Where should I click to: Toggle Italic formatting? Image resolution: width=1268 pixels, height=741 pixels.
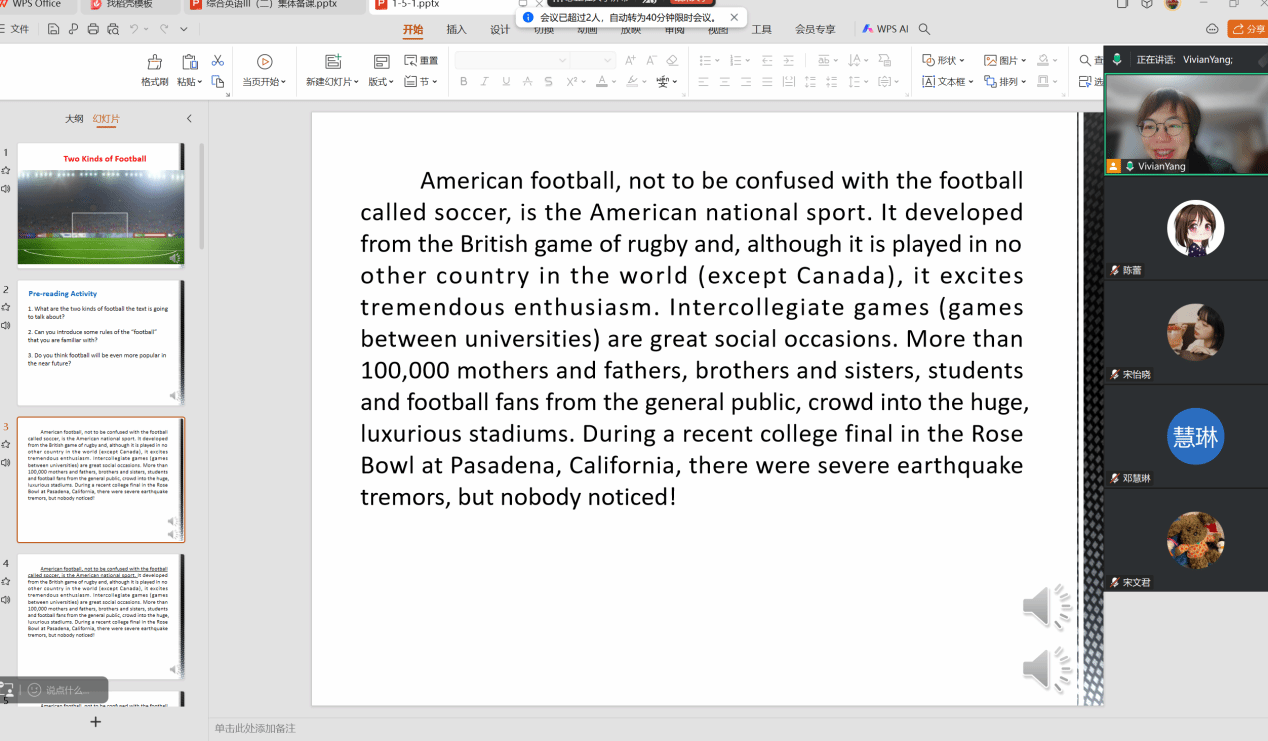485,82
